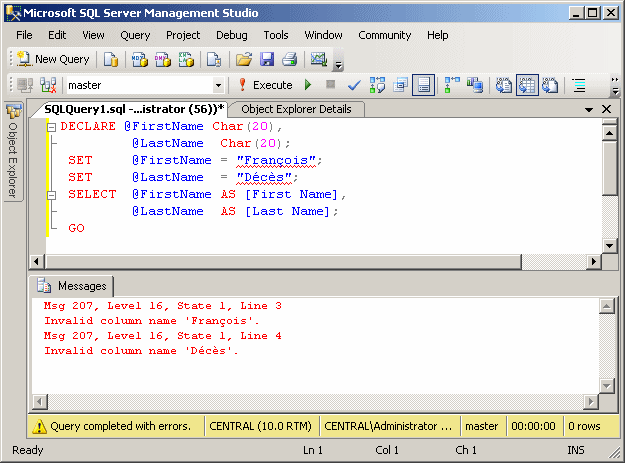Viewport: 625px width, 463px height.
Task: Switch output to Results to File
Action: tap(550, 85)
